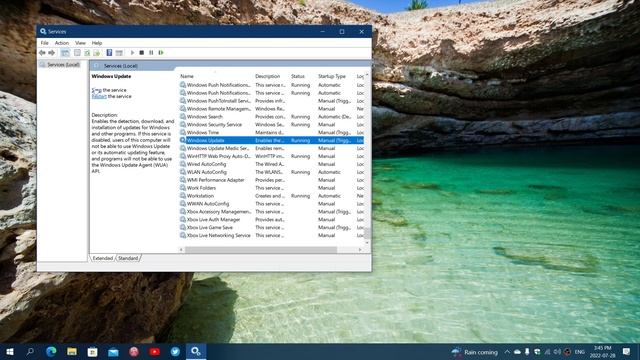
Task: Click the Pause Service icon
Action: click(151, 53)
